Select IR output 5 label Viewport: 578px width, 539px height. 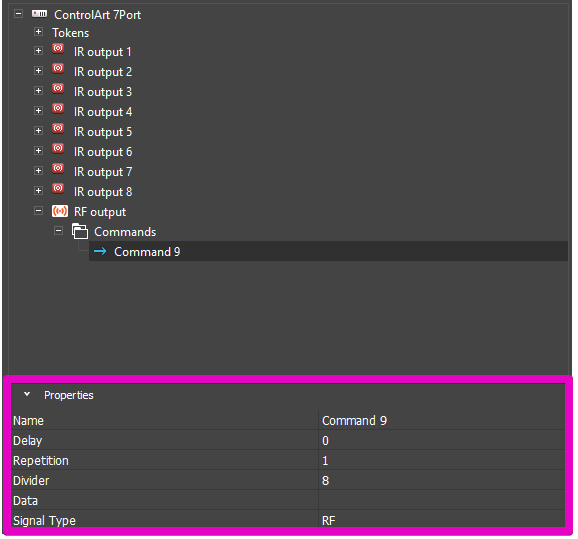(x=102, y=132)
